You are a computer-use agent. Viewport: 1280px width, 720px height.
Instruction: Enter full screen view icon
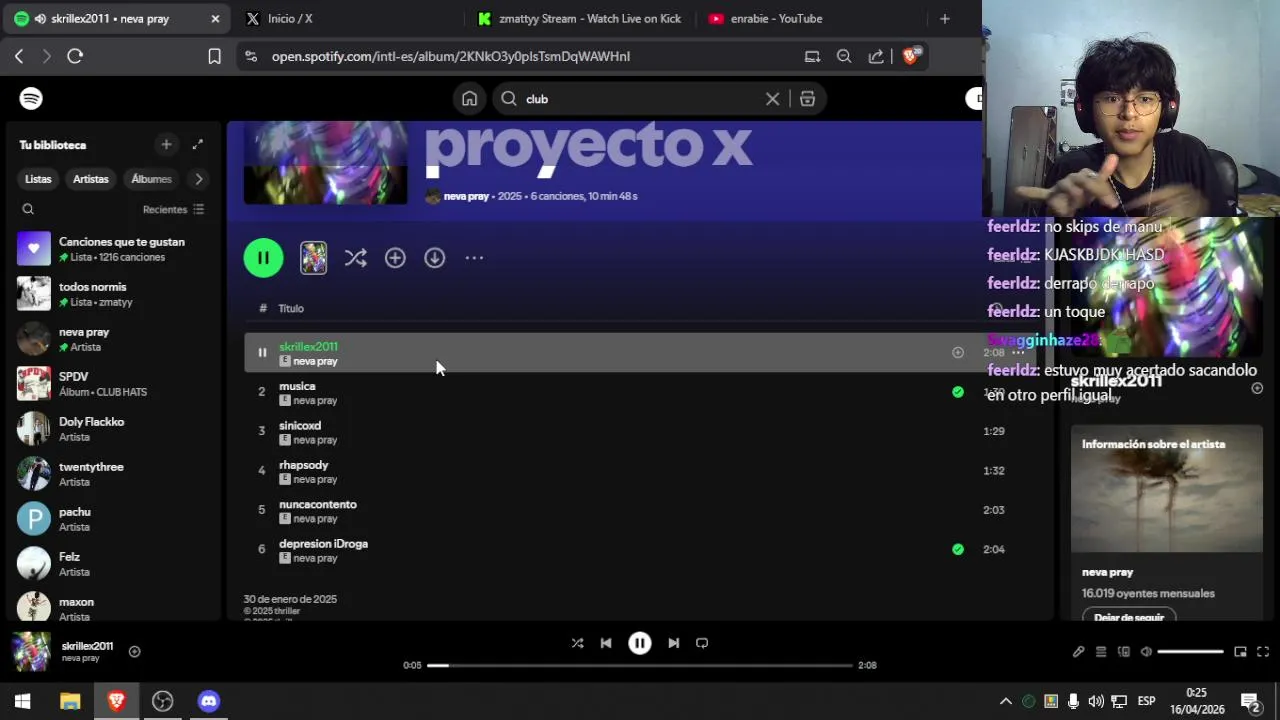pos(1263,652)
